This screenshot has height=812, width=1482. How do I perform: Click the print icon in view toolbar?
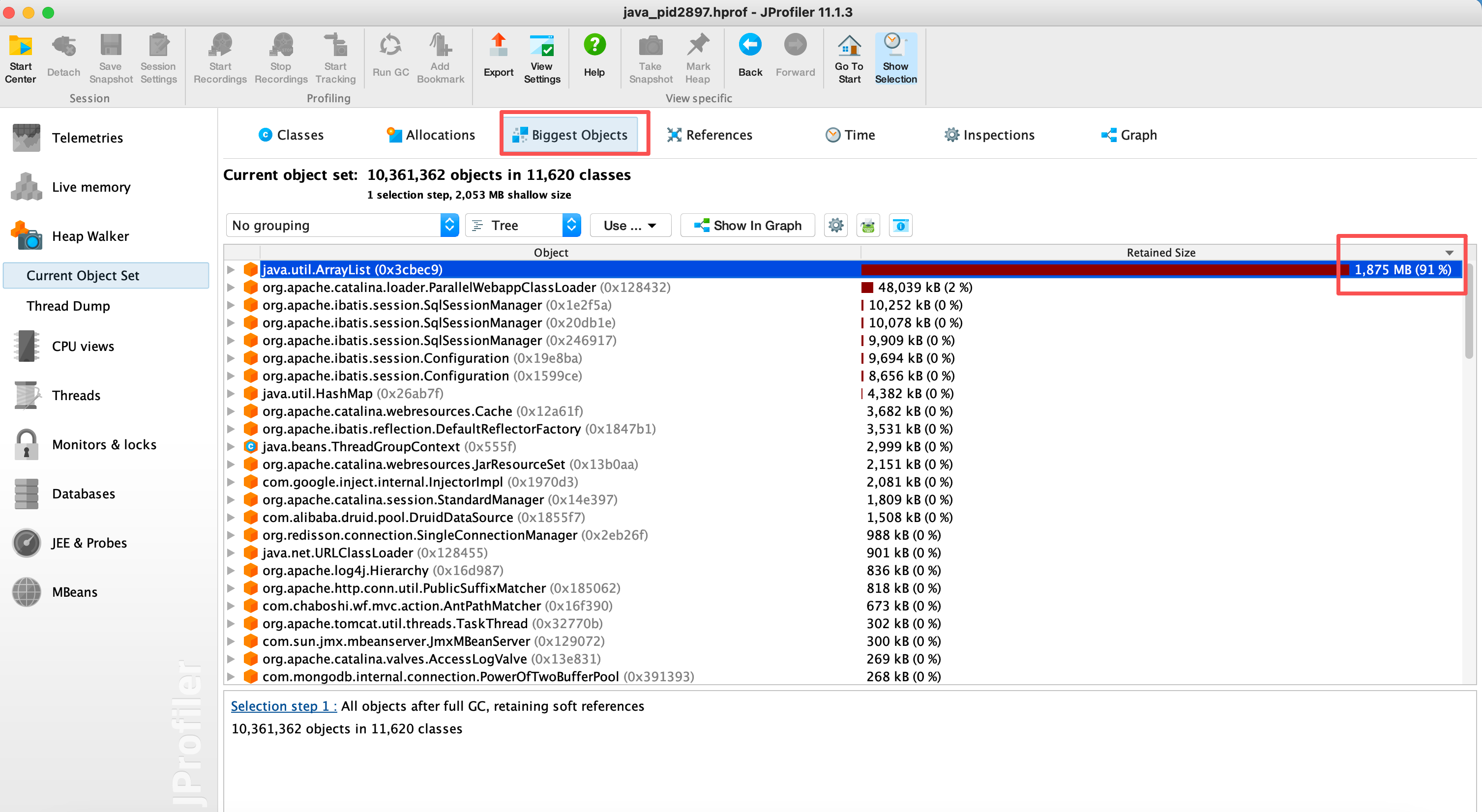pos(868,226)
